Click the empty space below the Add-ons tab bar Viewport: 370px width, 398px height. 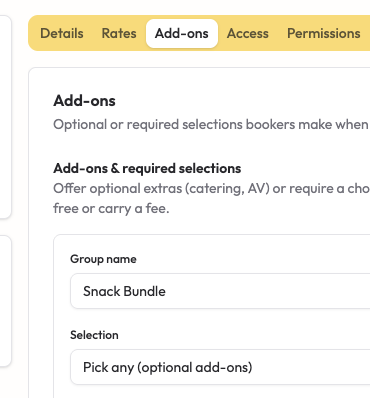(x=200, y=59)
